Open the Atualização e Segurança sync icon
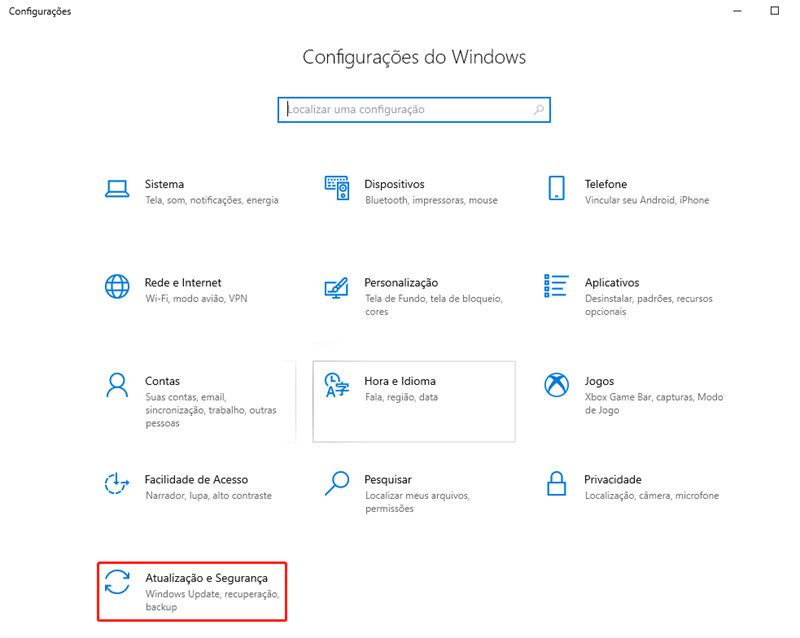 tap(117, 582)
